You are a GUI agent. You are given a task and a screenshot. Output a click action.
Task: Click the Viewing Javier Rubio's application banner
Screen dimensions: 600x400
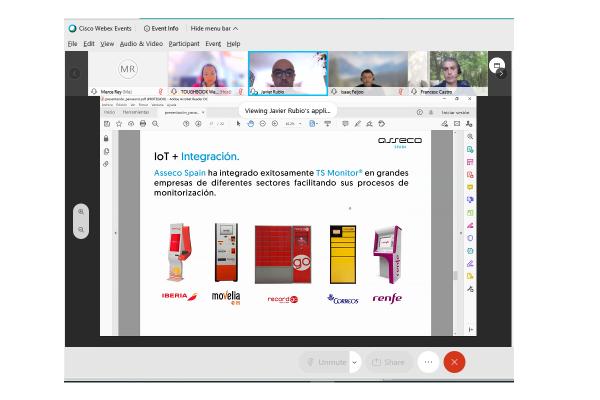pyautogui.click(x=287, y=111)
